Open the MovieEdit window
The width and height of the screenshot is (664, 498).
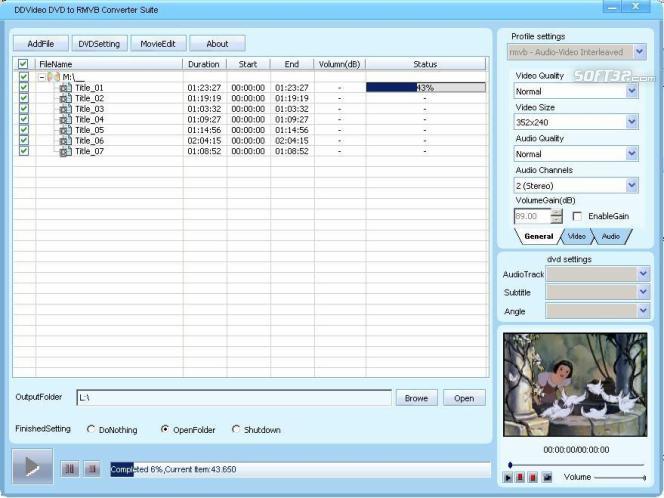click(x=158, y=44)
